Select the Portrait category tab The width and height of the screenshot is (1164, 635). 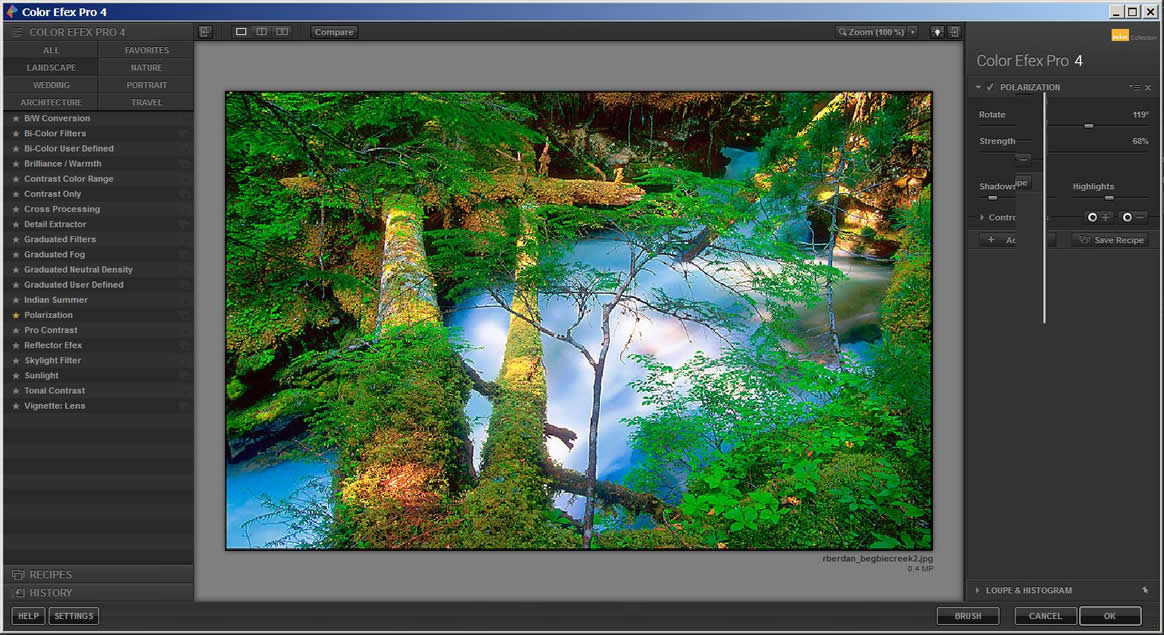point(146,85)
